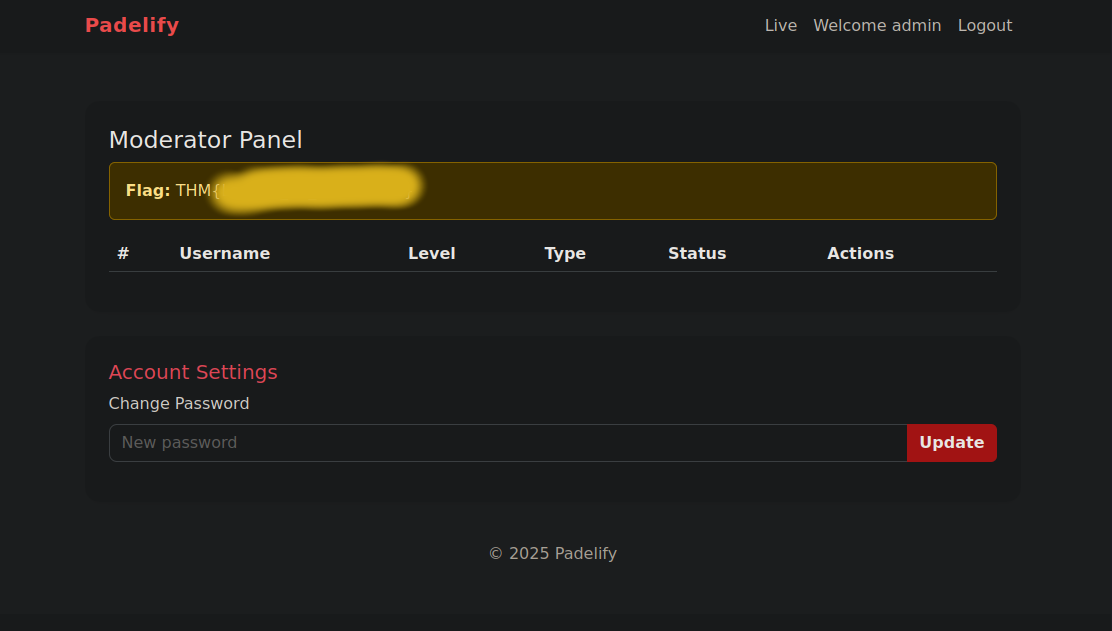This screenshot has height=631, width=1112.
Task: Select the Actions column header
Action: [x=860, y=254]
